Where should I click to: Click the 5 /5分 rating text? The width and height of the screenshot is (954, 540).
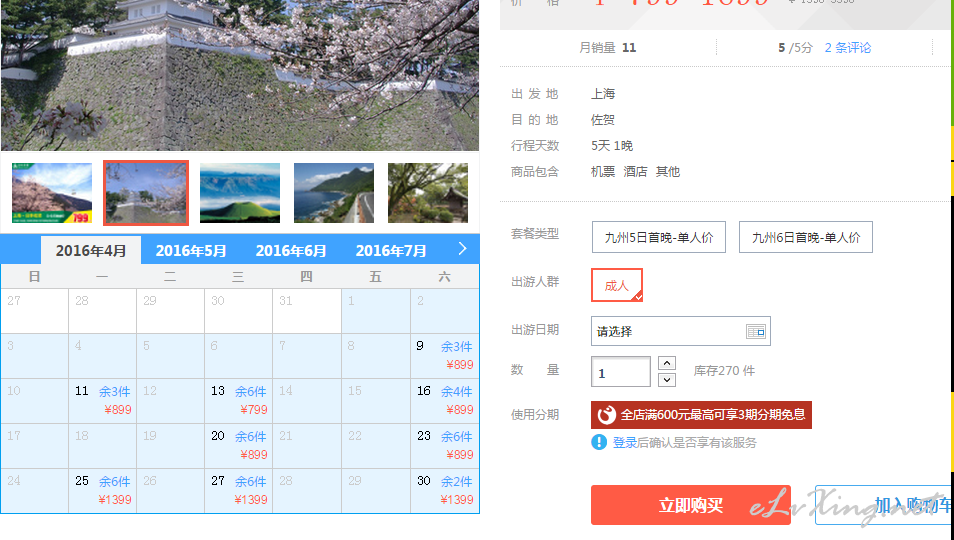tap(795, 48)
